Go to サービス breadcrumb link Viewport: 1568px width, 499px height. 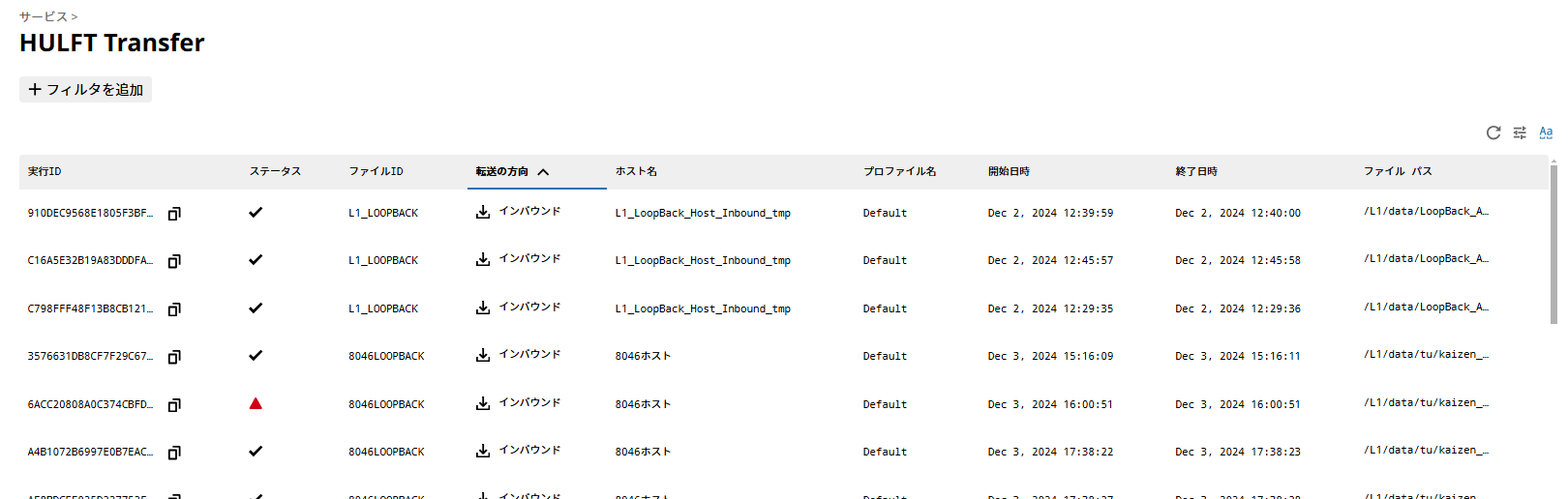[44, 16]
